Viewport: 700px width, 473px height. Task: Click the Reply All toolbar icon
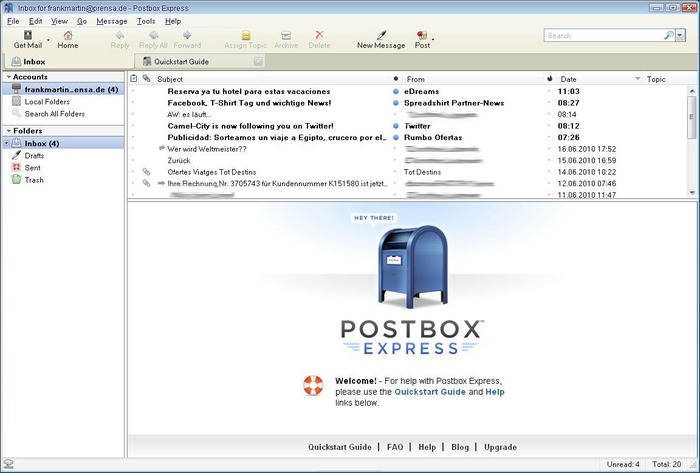click(x=153, y=39)
